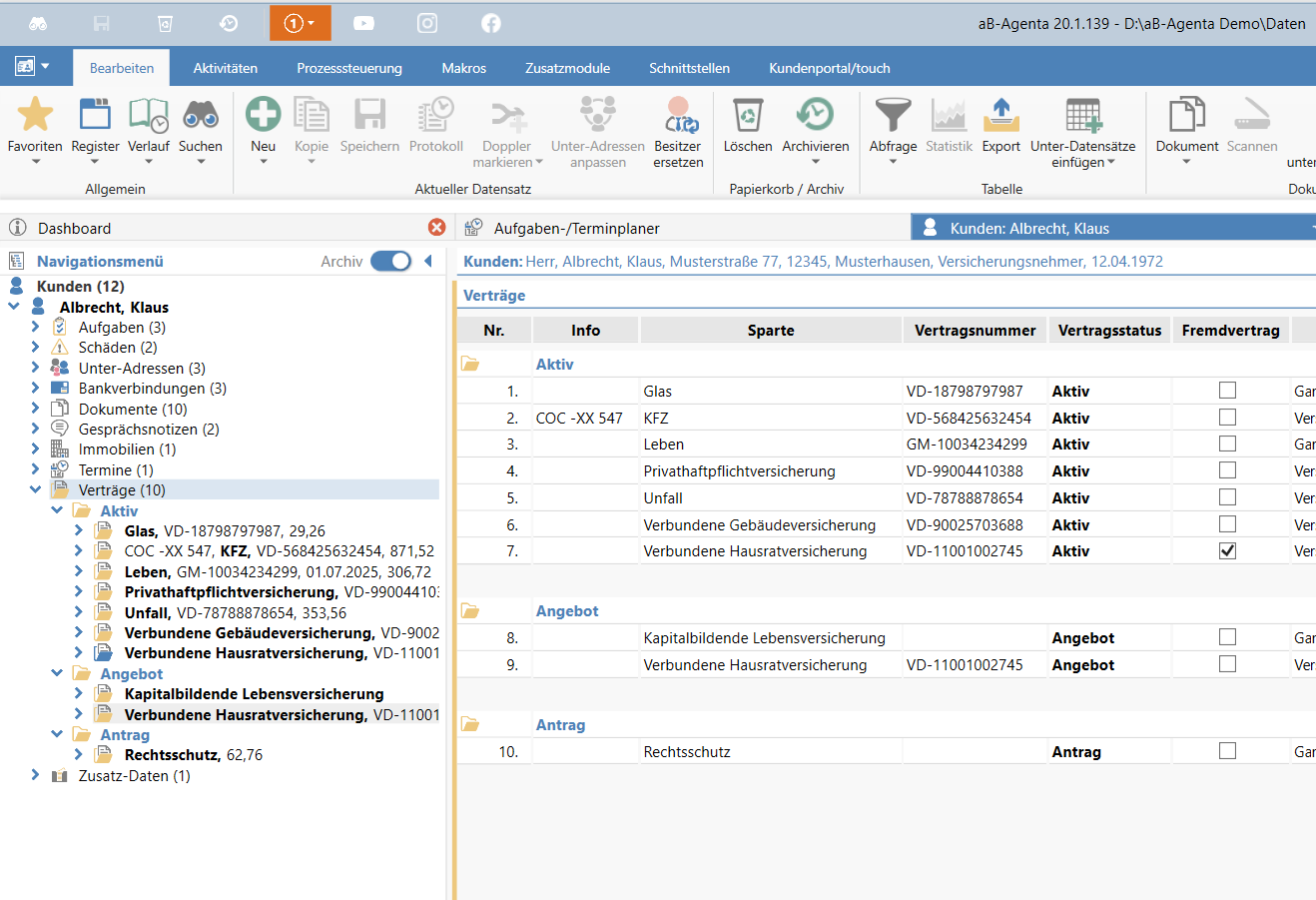Image resolution: width=1316 pixels, height=900 pixels.
Task: Check Fremdvertrag box for Unfall row
Action: point(1227,497)
